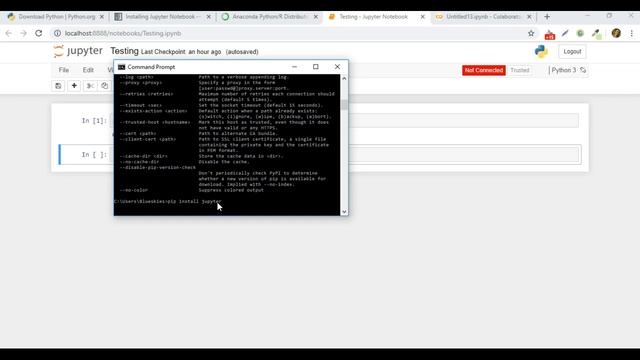Click the In [1]: prompt label

(94, 120)
